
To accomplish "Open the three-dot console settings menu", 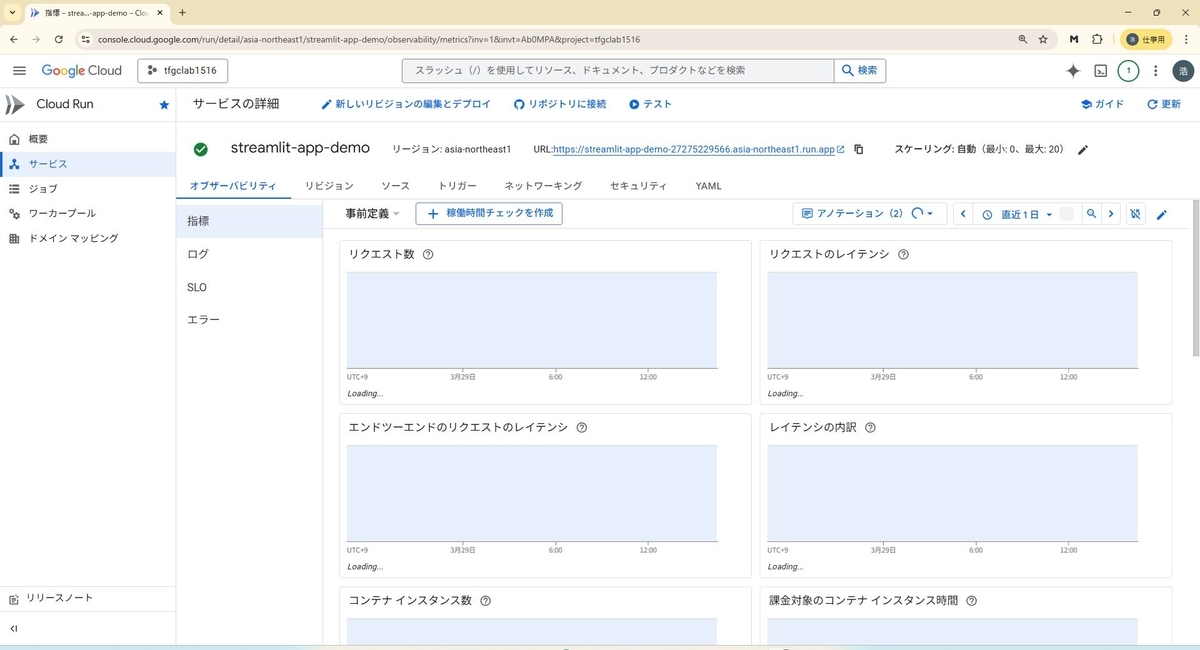I will tap(1156, 71).
